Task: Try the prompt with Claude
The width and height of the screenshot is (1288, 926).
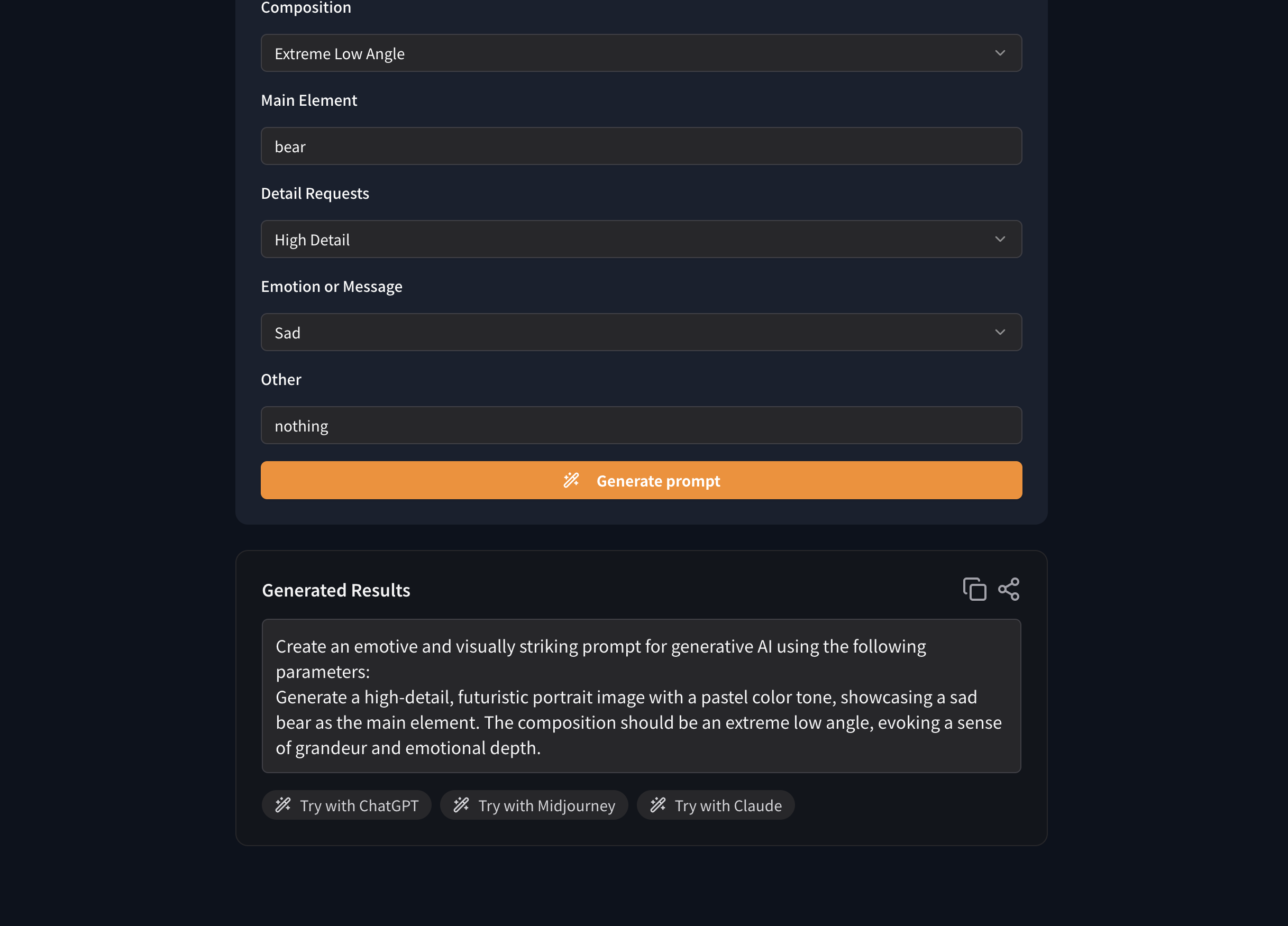Action: point(716,805)
